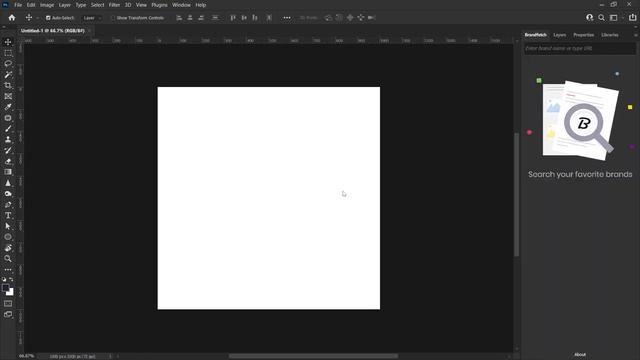The width and height of the screenshot is (640, 360).
Task: Open the Filter menu
Action: (x=114, y=5)
